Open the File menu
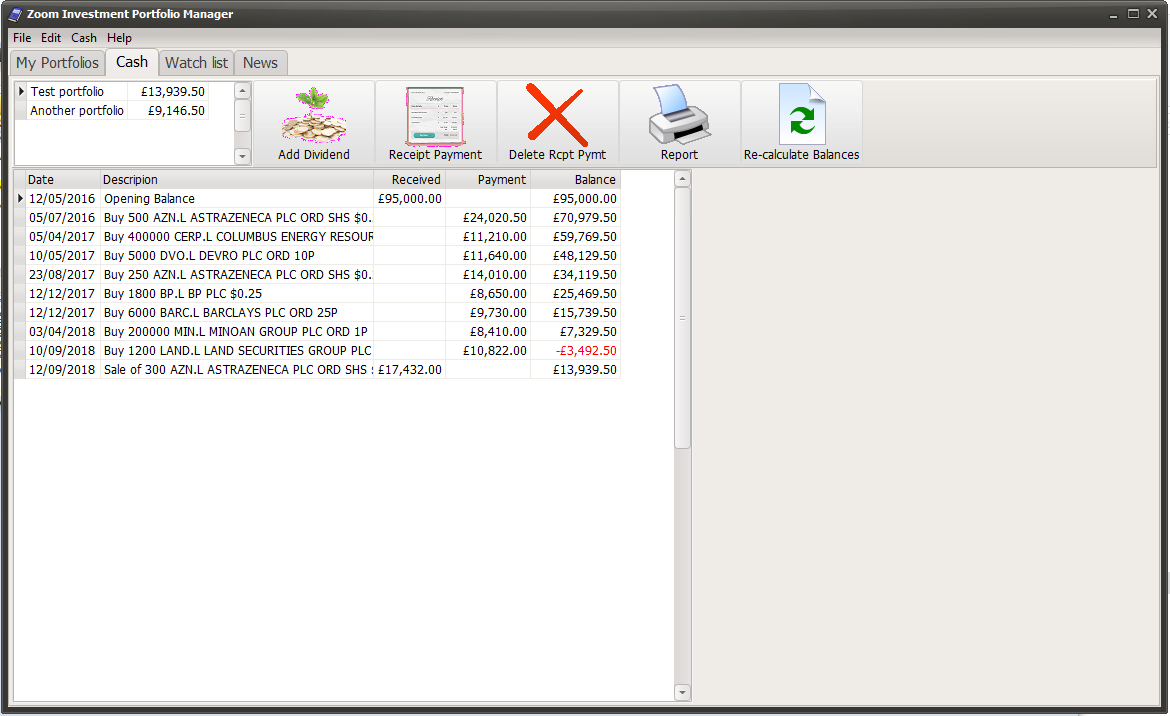Viewport: 1170px width, 716px height. pyautogui.click(x=21, y=37)
